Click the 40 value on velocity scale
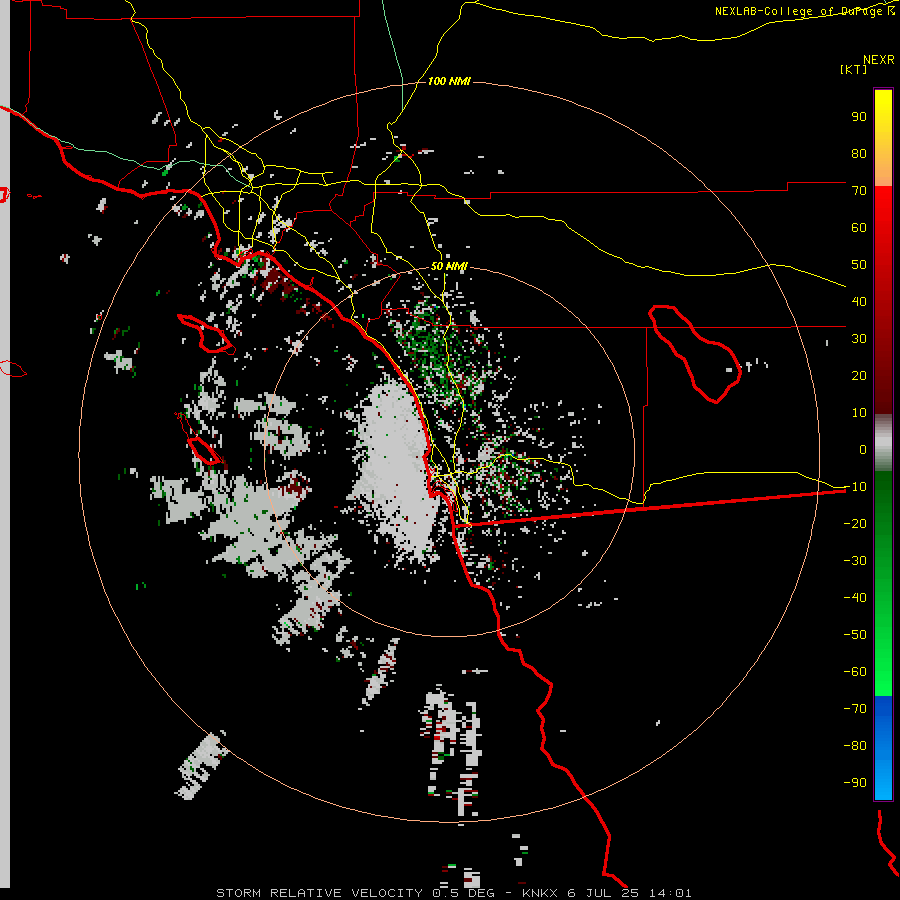This screenshot has height=900, width=900. tap(859, 302)
